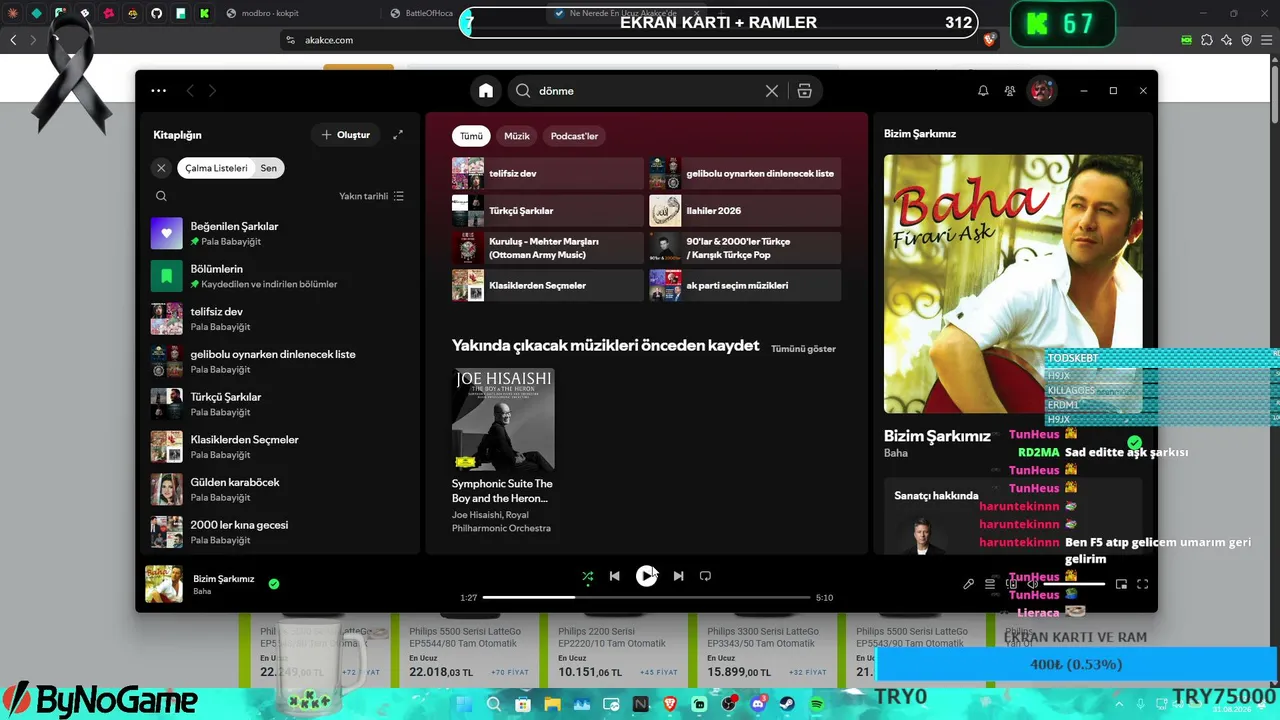Select the Tümü filter tab
This screenshot has width=1280, height=720.
coord(471,136)
